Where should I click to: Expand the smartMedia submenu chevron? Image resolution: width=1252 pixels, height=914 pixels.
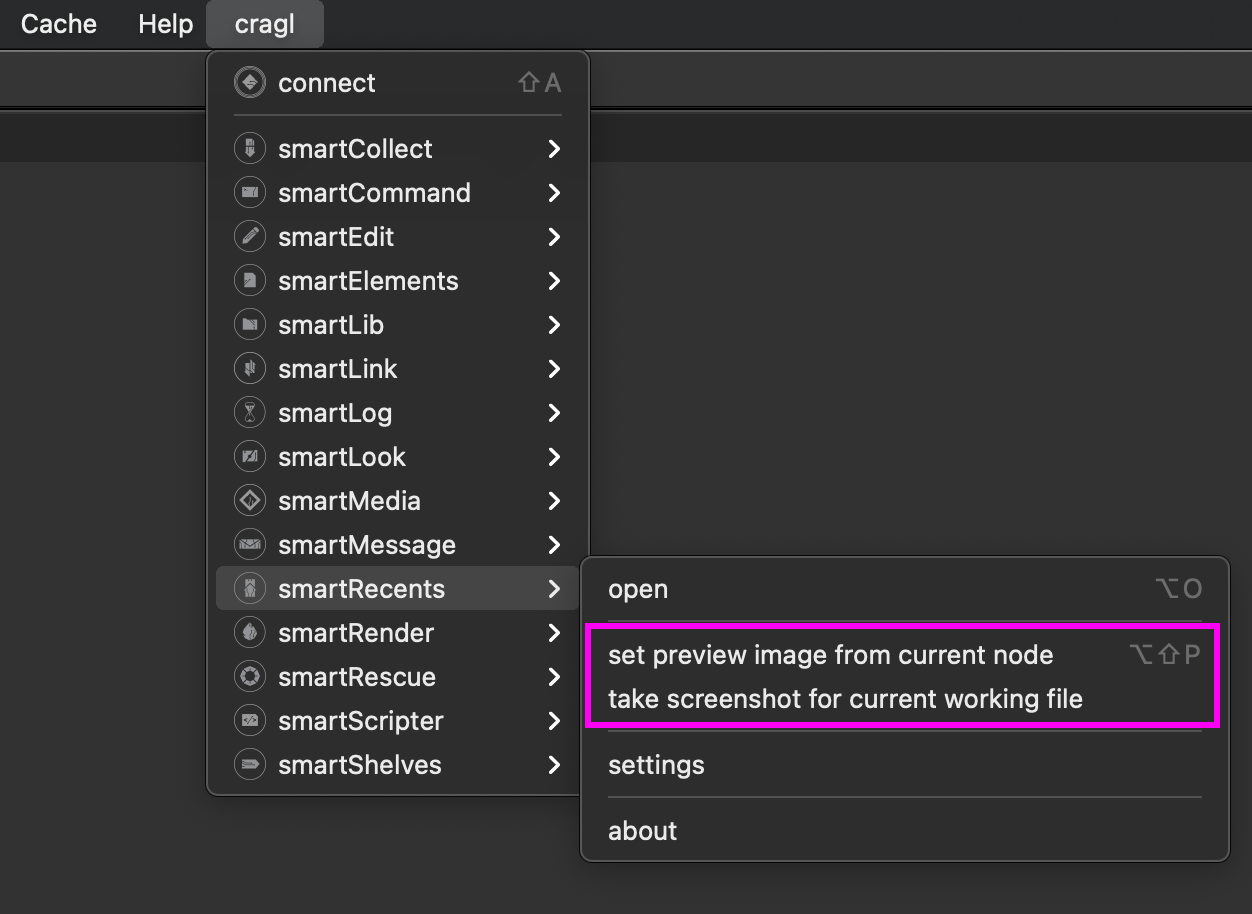pos(554,501)
